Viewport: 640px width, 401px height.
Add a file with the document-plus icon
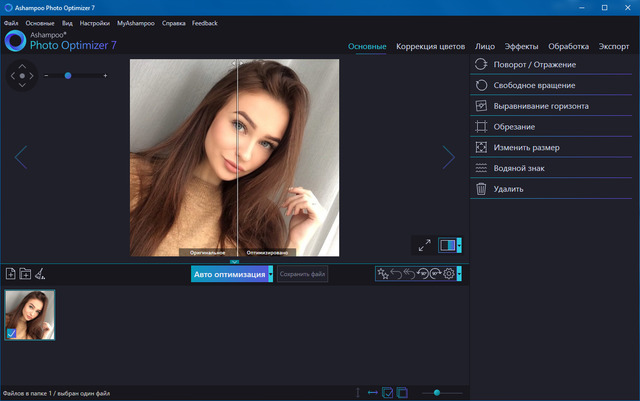click(11, 274)
